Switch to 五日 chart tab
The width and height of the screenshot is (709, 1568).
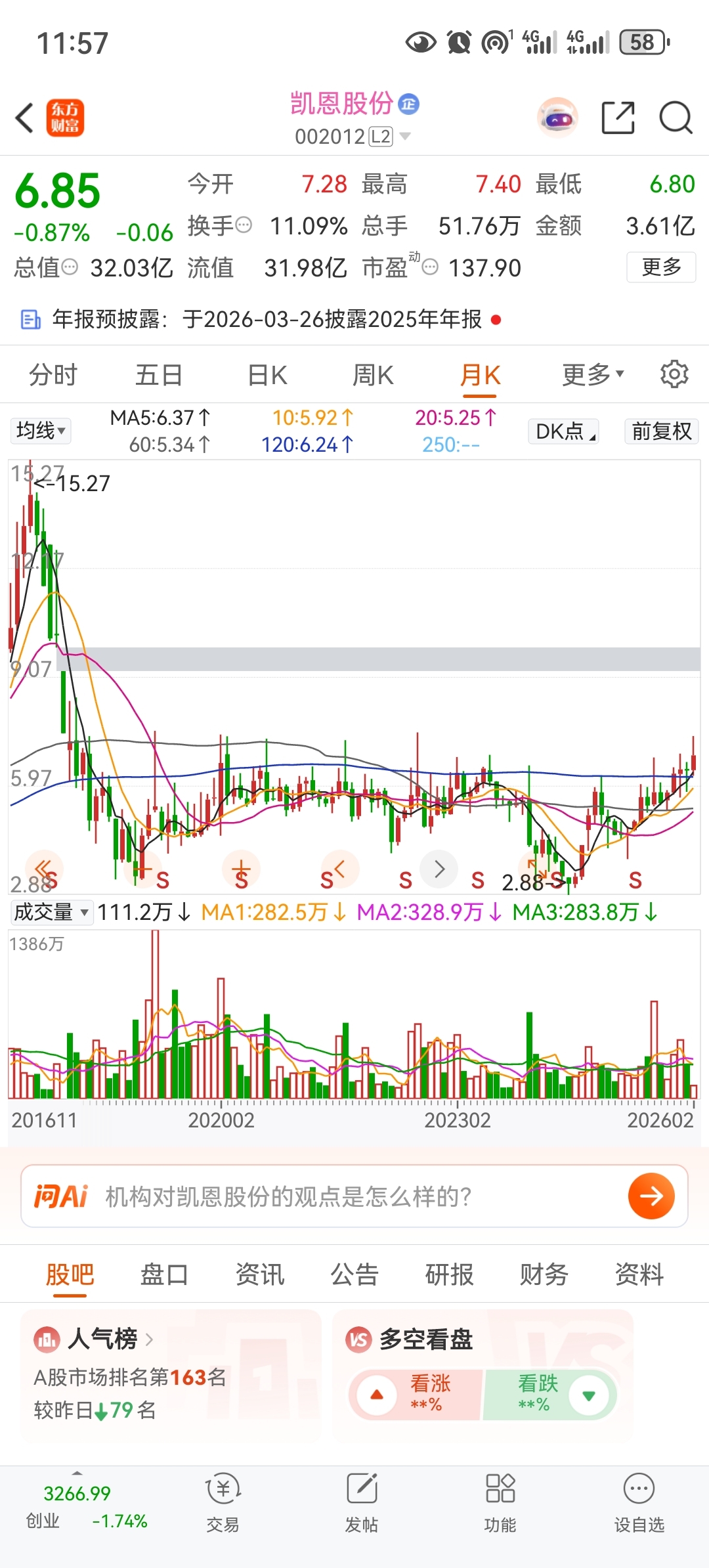tap(159, 375)
